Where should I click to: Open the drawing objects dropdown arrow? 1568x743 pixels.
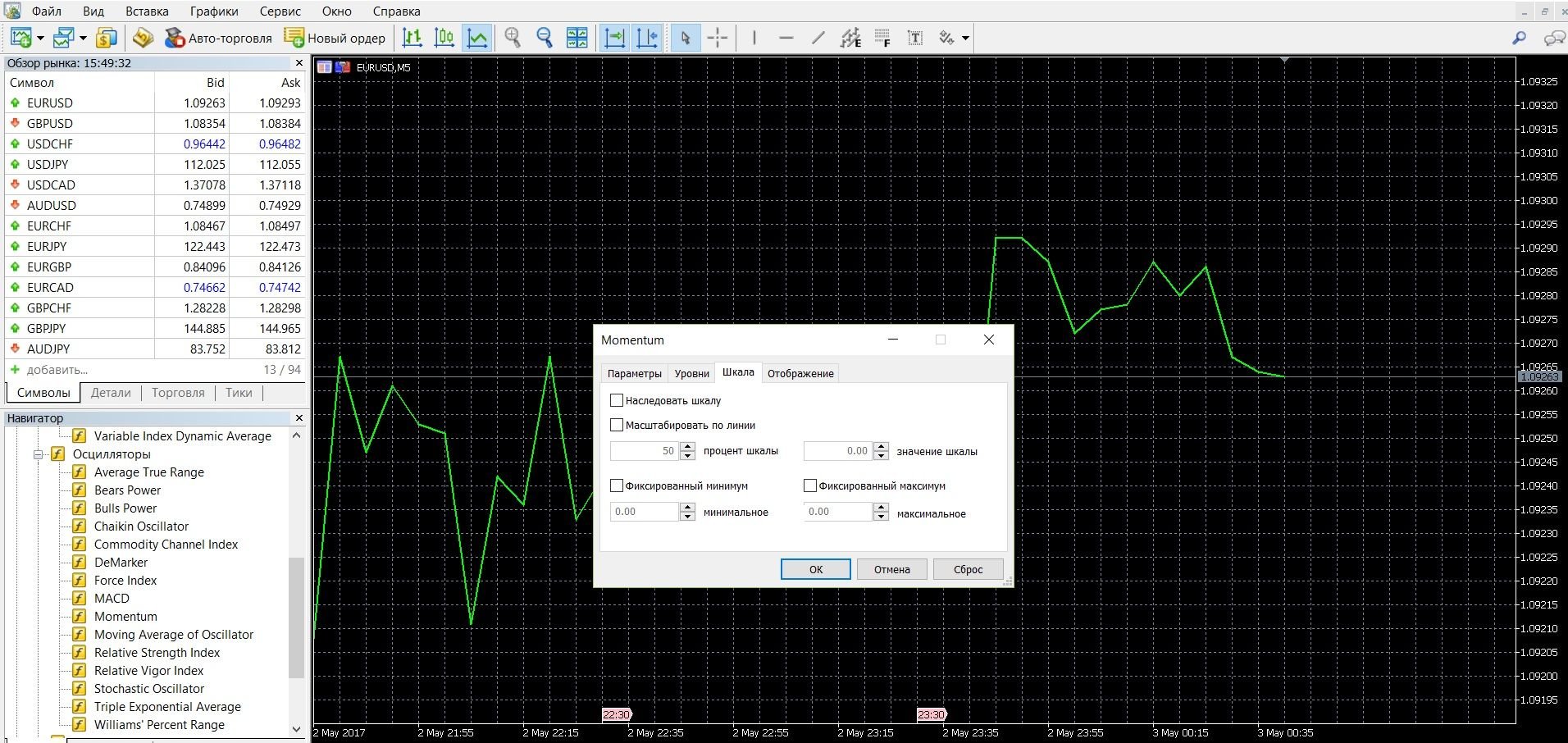[x=965, y=38]
